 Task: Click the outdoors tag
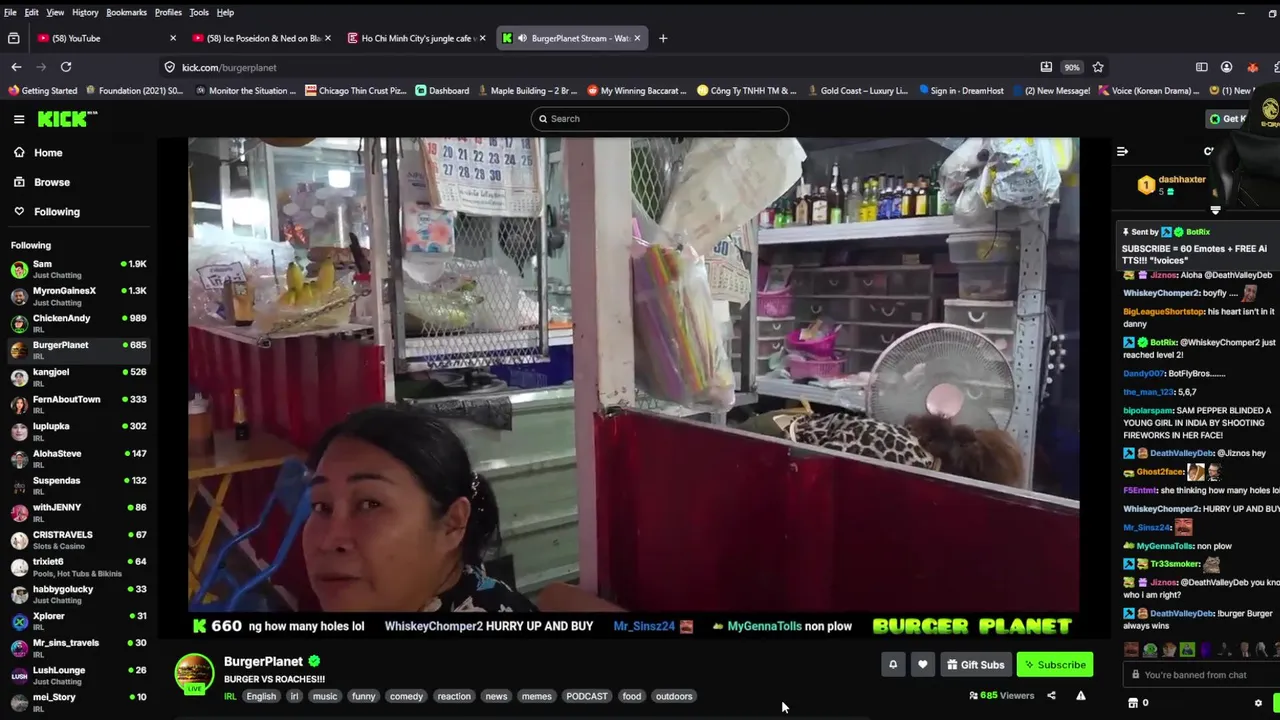point(674,696)
